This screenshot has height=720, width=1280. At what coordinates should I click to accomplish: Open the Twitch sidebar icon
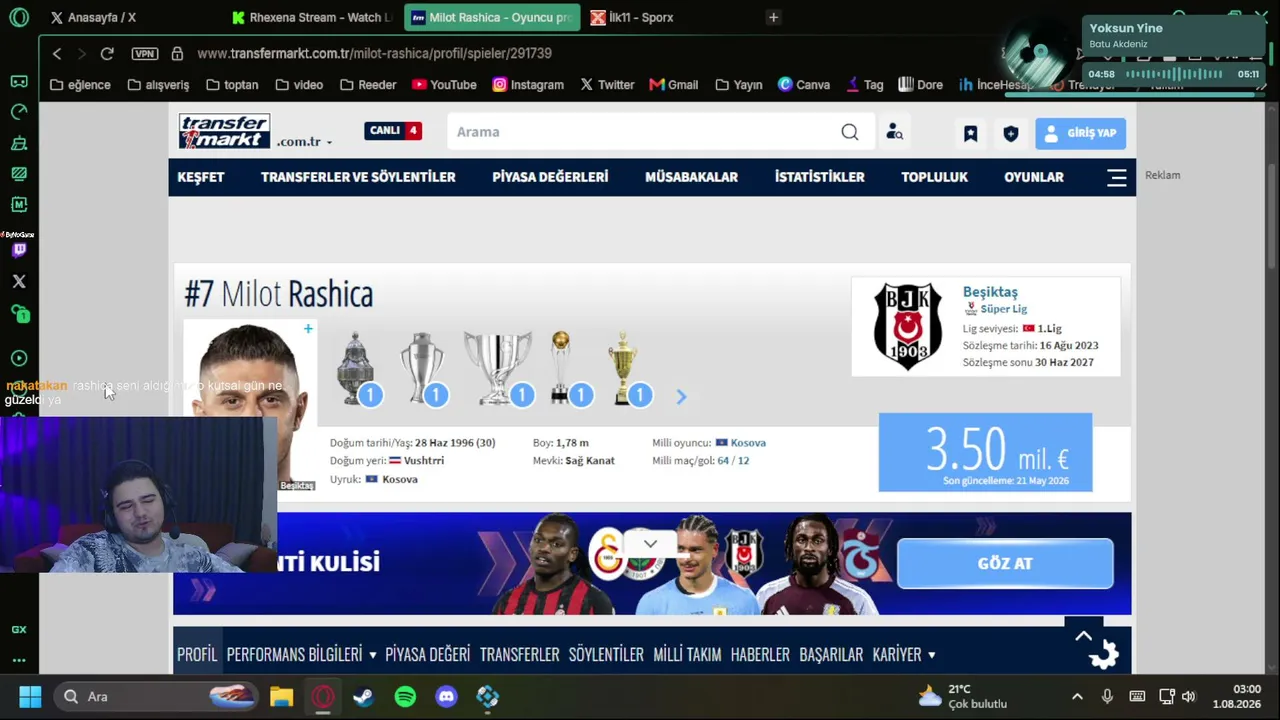coord(19,250)
